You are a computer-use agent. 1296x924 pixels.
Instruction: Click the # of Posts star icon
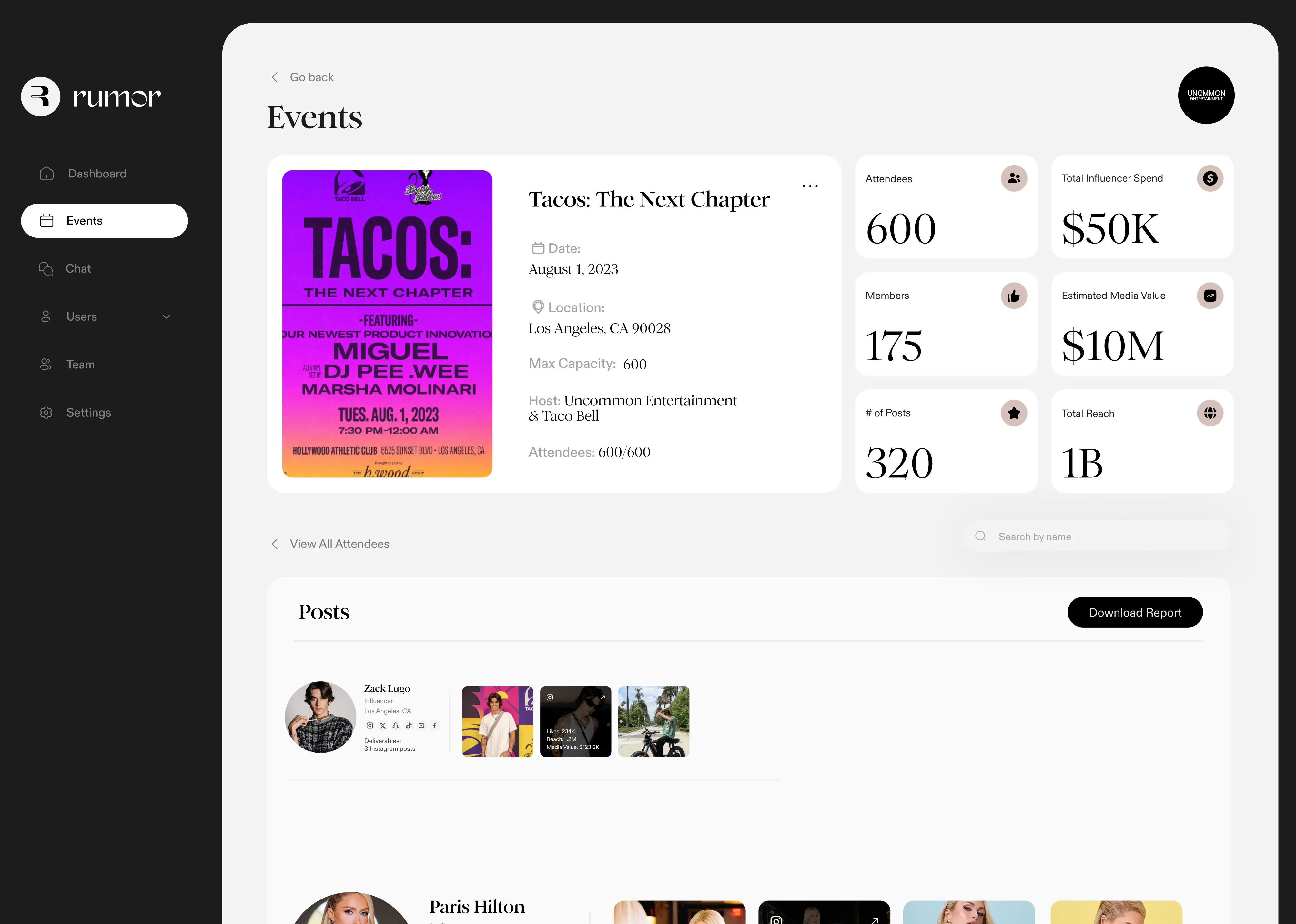[x=1014, y=413]
